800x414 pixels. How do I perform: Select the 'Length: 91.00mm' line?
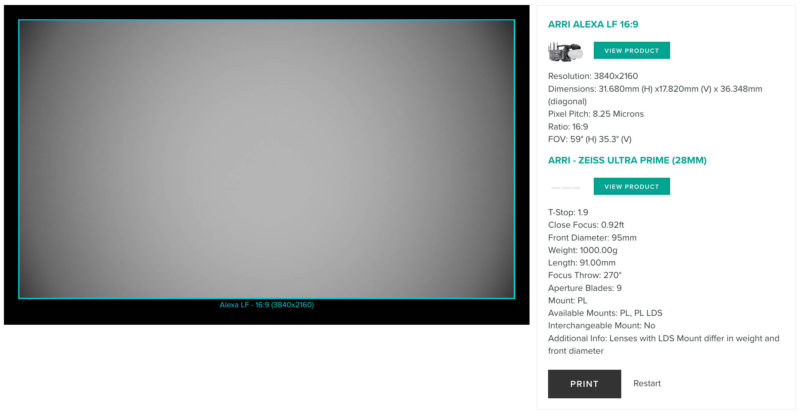[x=582, y=262]
